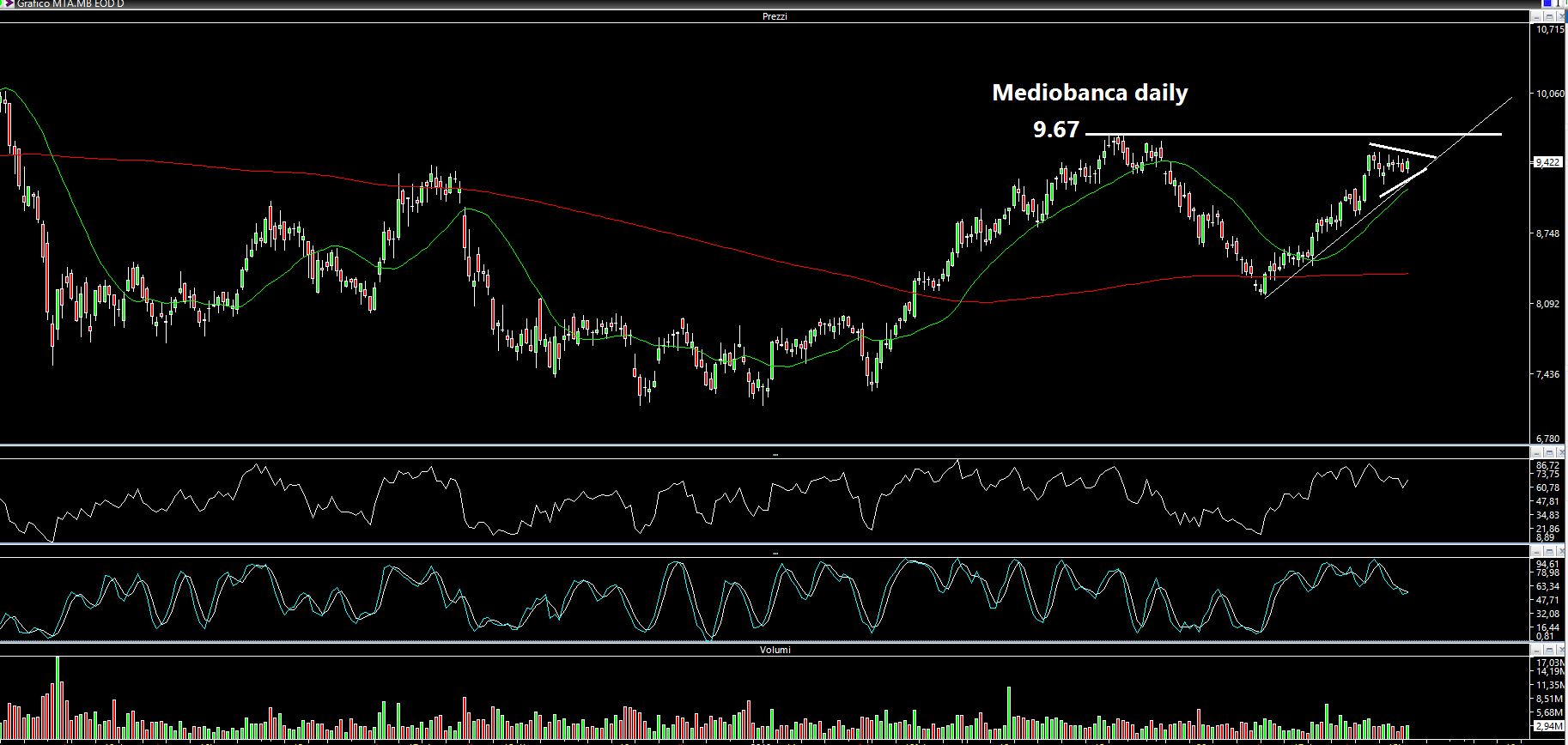Screen dimensions: 1568x745
Task: Maximize the stochastic indicator panel
Action: coord(1550,551)
